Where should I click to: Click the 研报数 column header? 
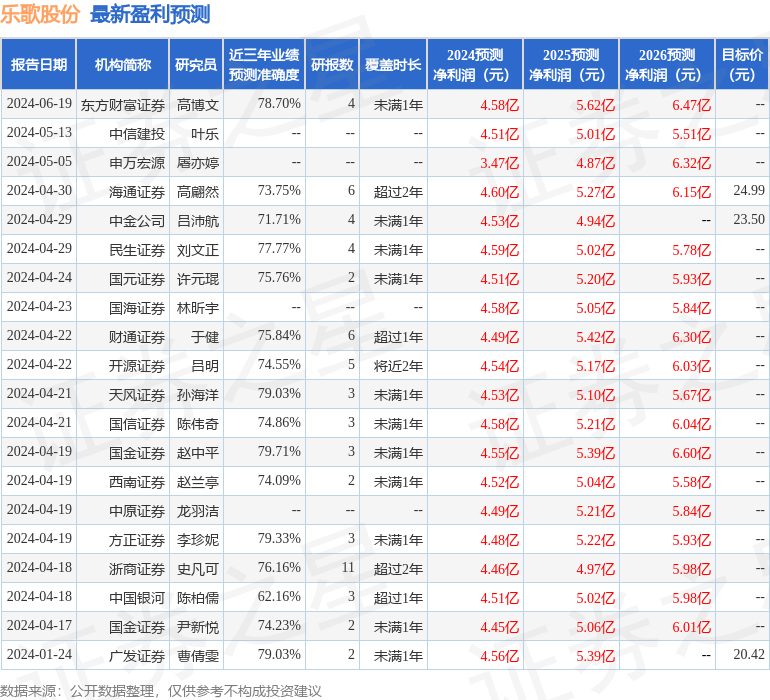(x=332, y=64)
